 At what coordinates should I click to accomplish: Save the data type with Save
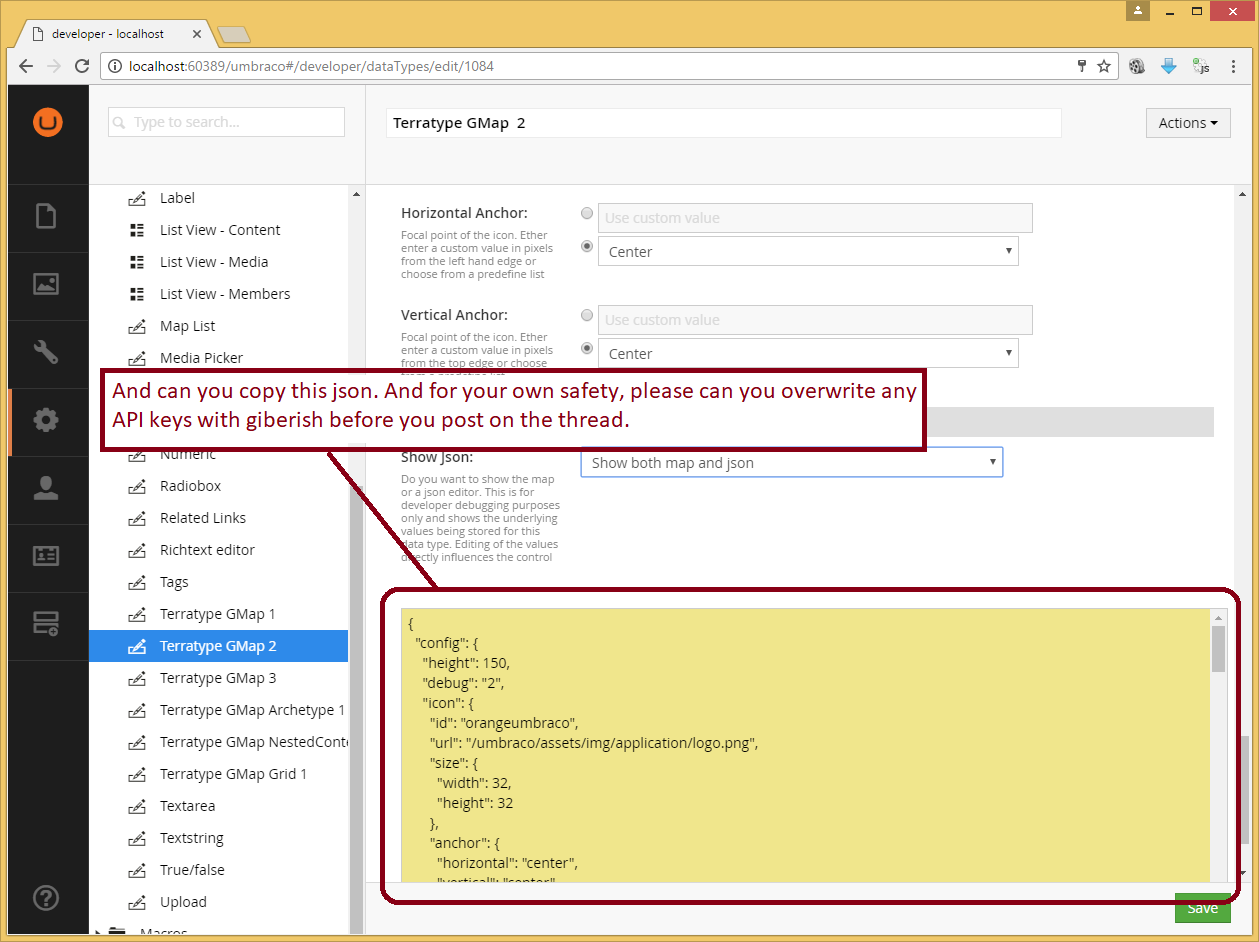[1203, 908]
